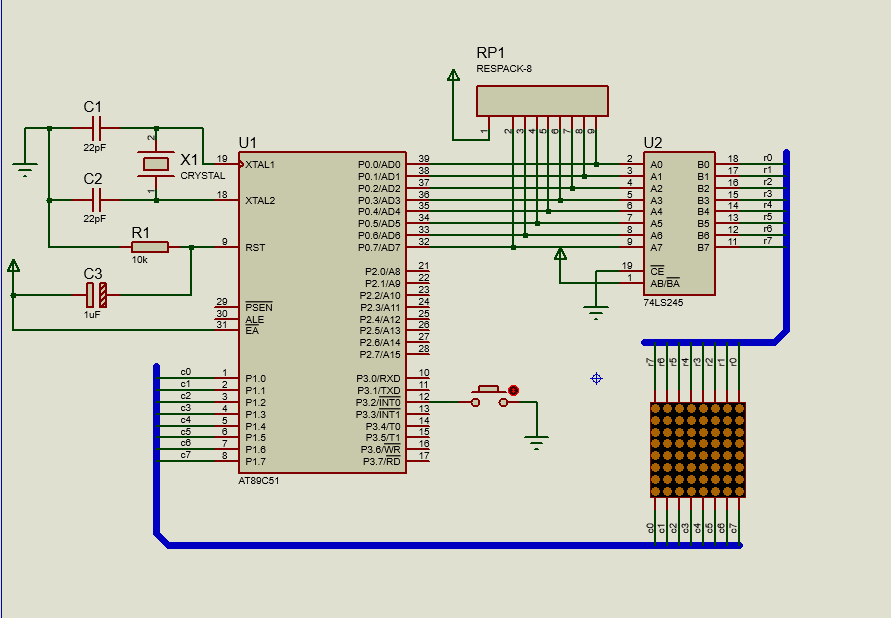Screen dimensions: 891x618
Task: Select the C1 capacitor symbol
Action: (x=96, y=128)
